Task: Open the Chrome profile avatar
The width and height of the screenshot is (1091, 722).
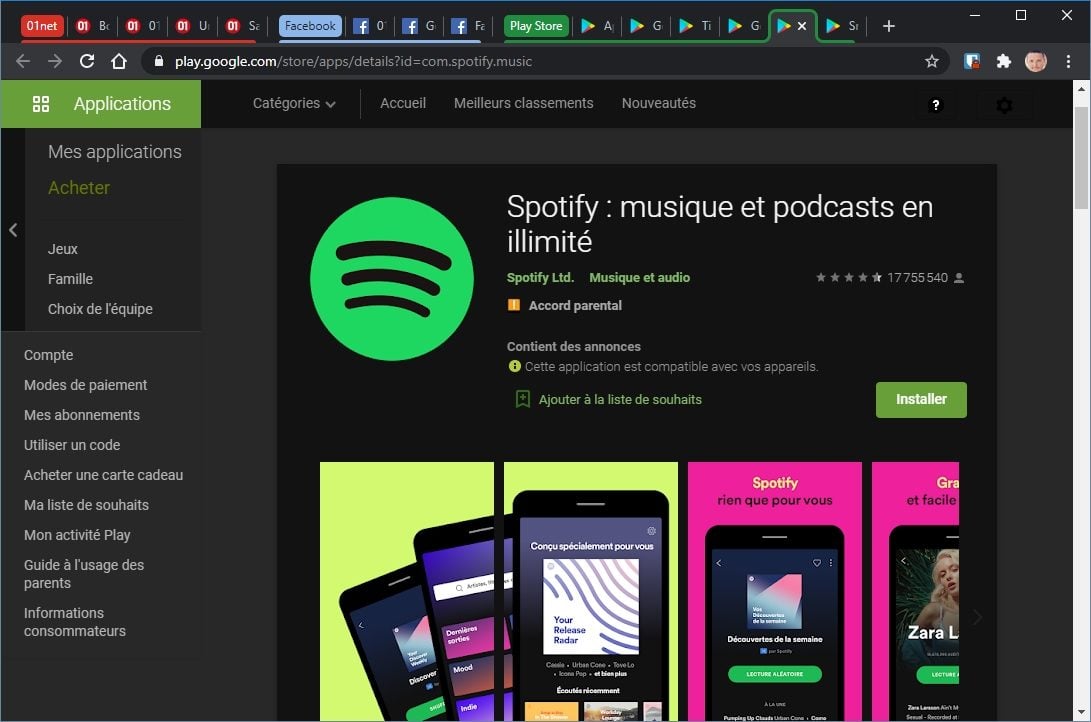Action: (1035, 61)
